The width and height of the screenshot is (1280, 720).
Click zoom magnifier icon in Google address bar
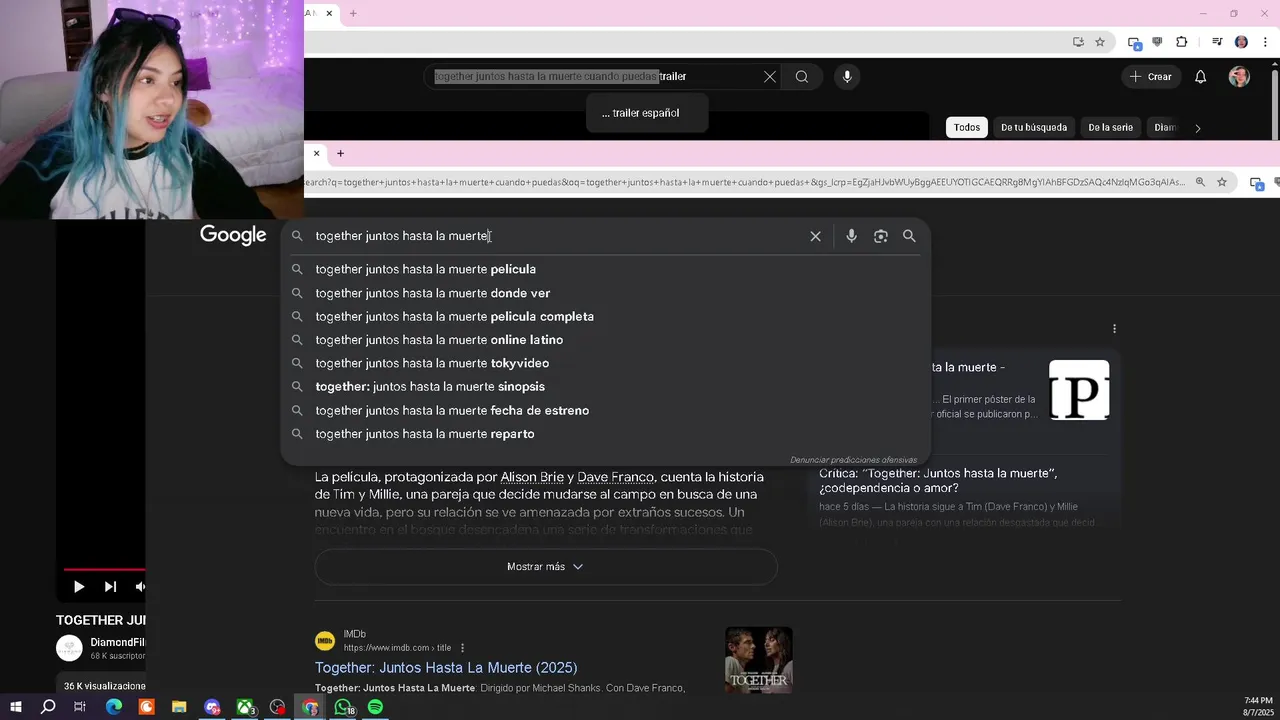[x=1200, y=182]
